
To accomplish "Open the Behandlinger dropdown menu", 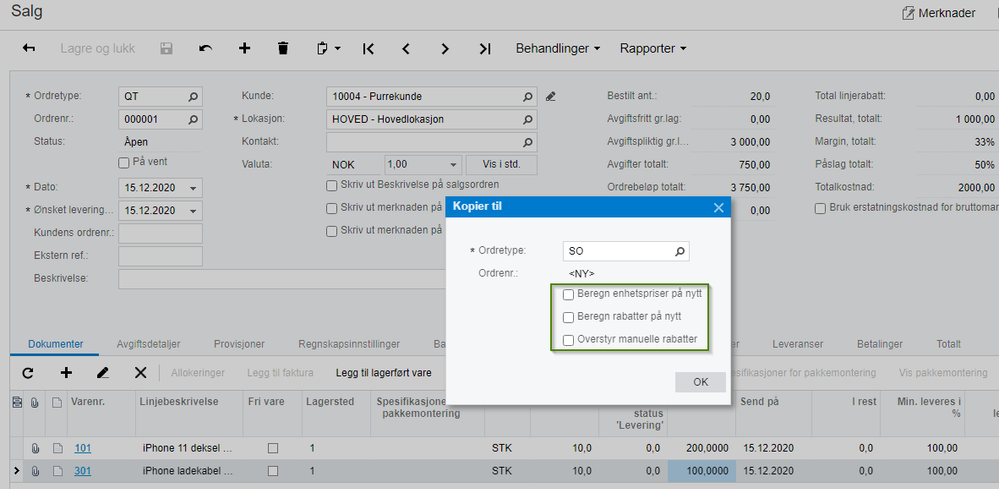I will pos(557,48).
